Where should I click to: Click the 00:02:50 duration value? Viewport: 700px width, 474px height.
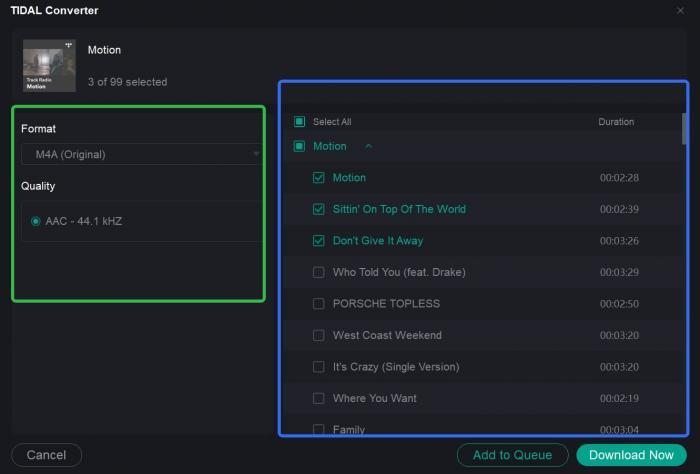tap(619, 304)
